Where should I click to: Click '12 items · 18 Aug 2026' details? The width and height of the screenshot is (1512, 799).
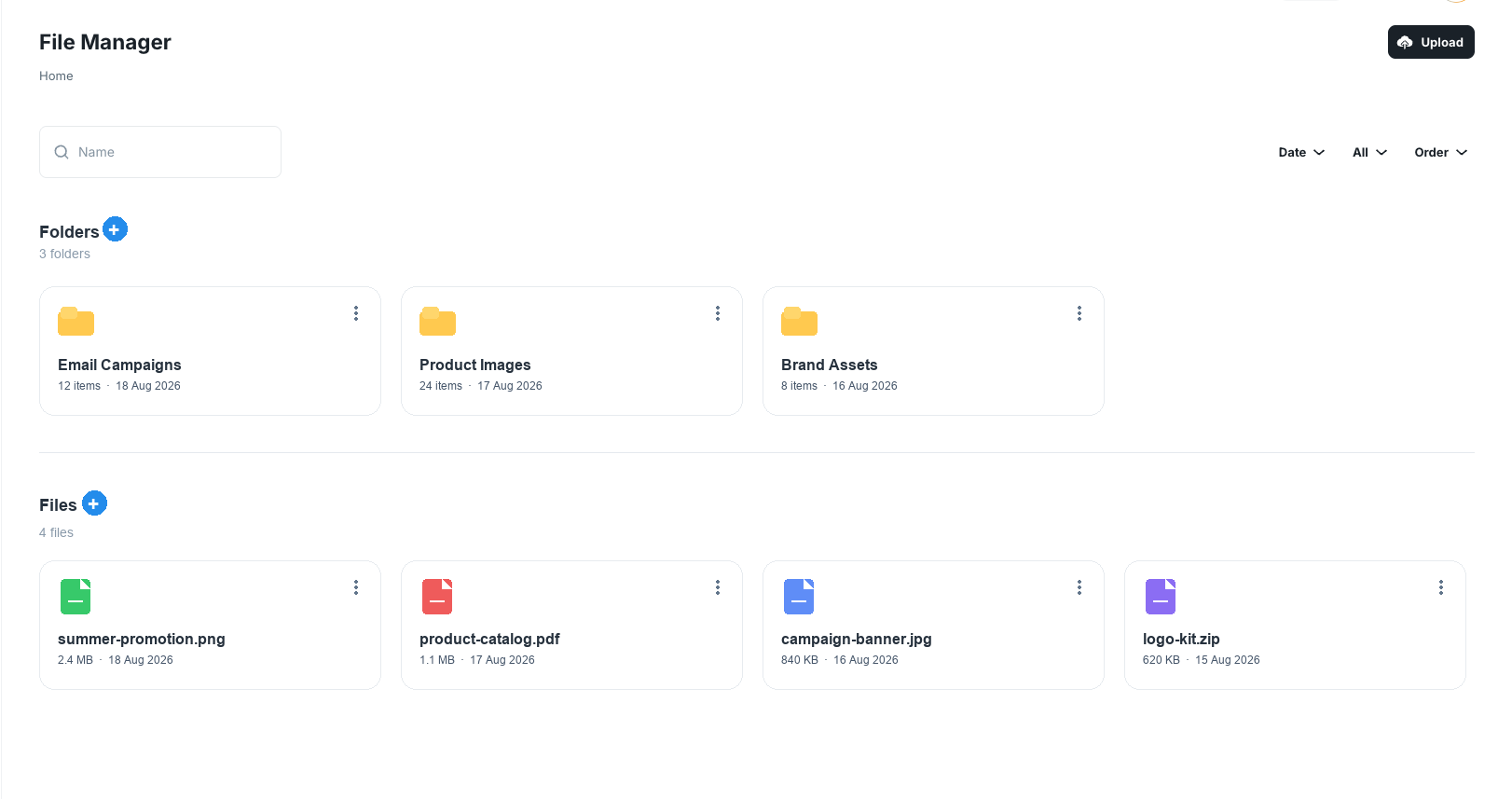pos(119,386)
